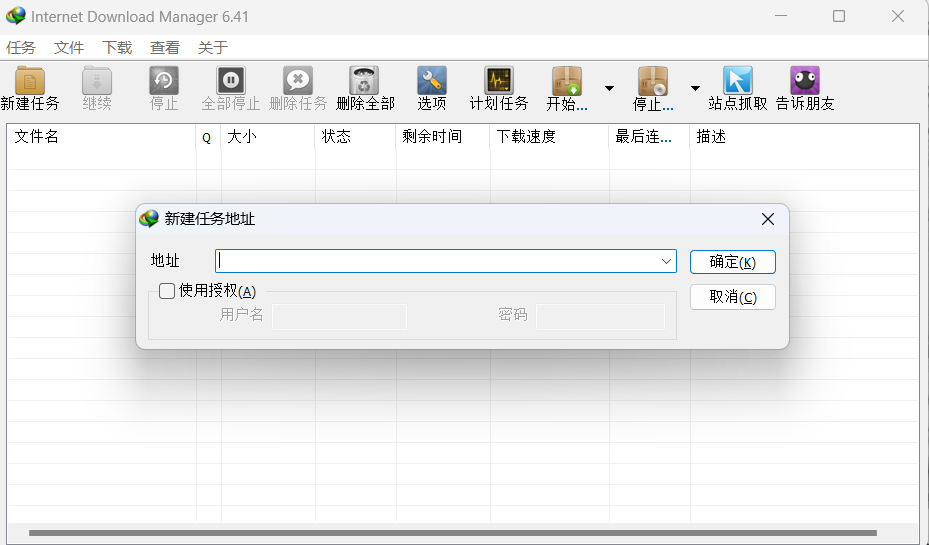Viewport: 929px width, 545px height.
Task: Maximize the Internet Download Manager window
Action: (839, 16)
